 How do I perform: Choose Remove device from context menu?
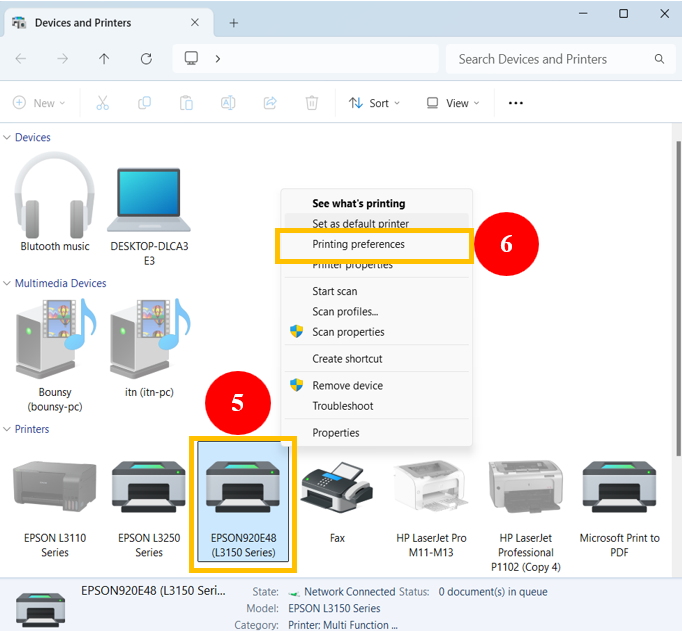click(347, 385)
